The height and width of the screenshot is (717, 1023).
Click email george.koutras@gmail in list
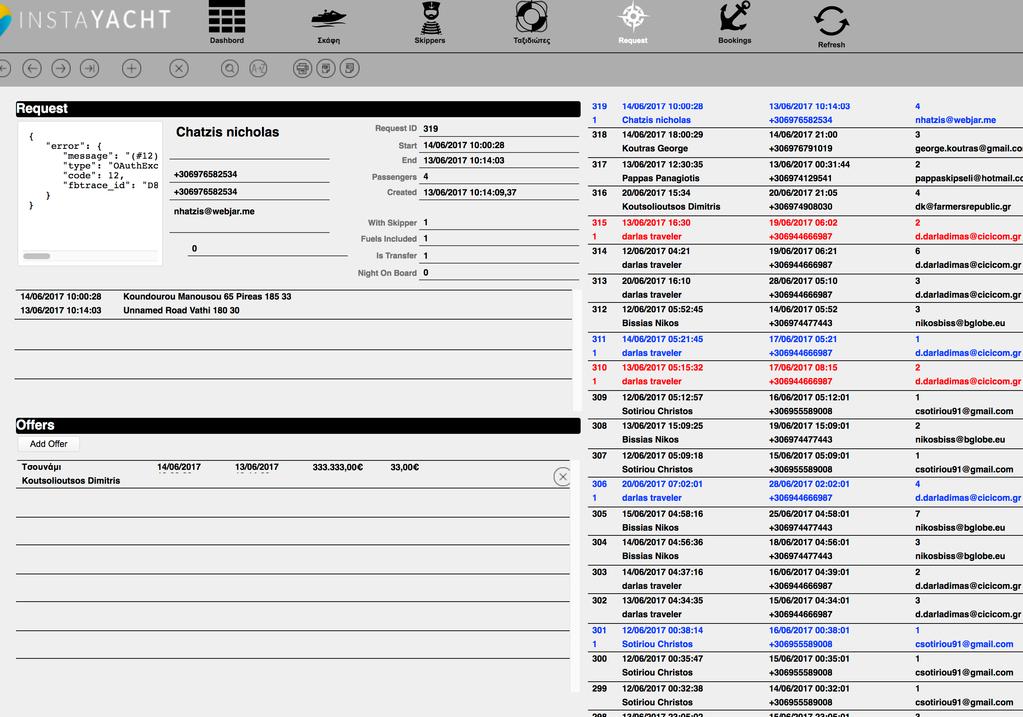click(968, 149)
